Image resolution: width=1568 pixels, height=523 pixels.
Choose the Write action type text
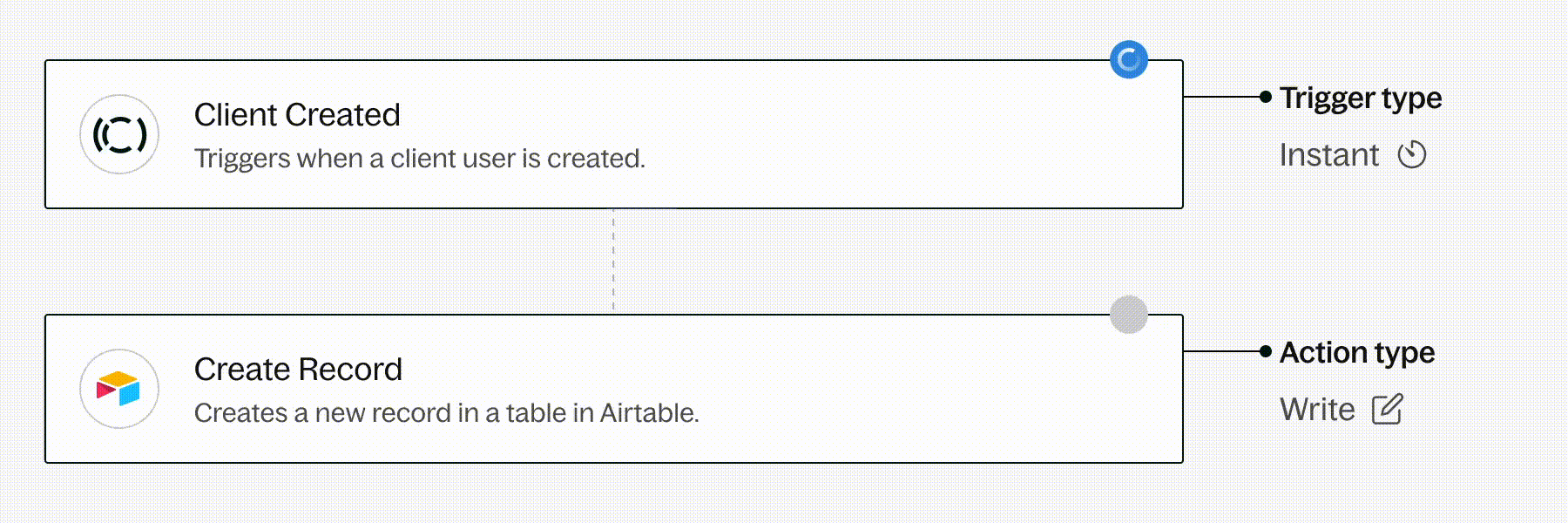1317,410
